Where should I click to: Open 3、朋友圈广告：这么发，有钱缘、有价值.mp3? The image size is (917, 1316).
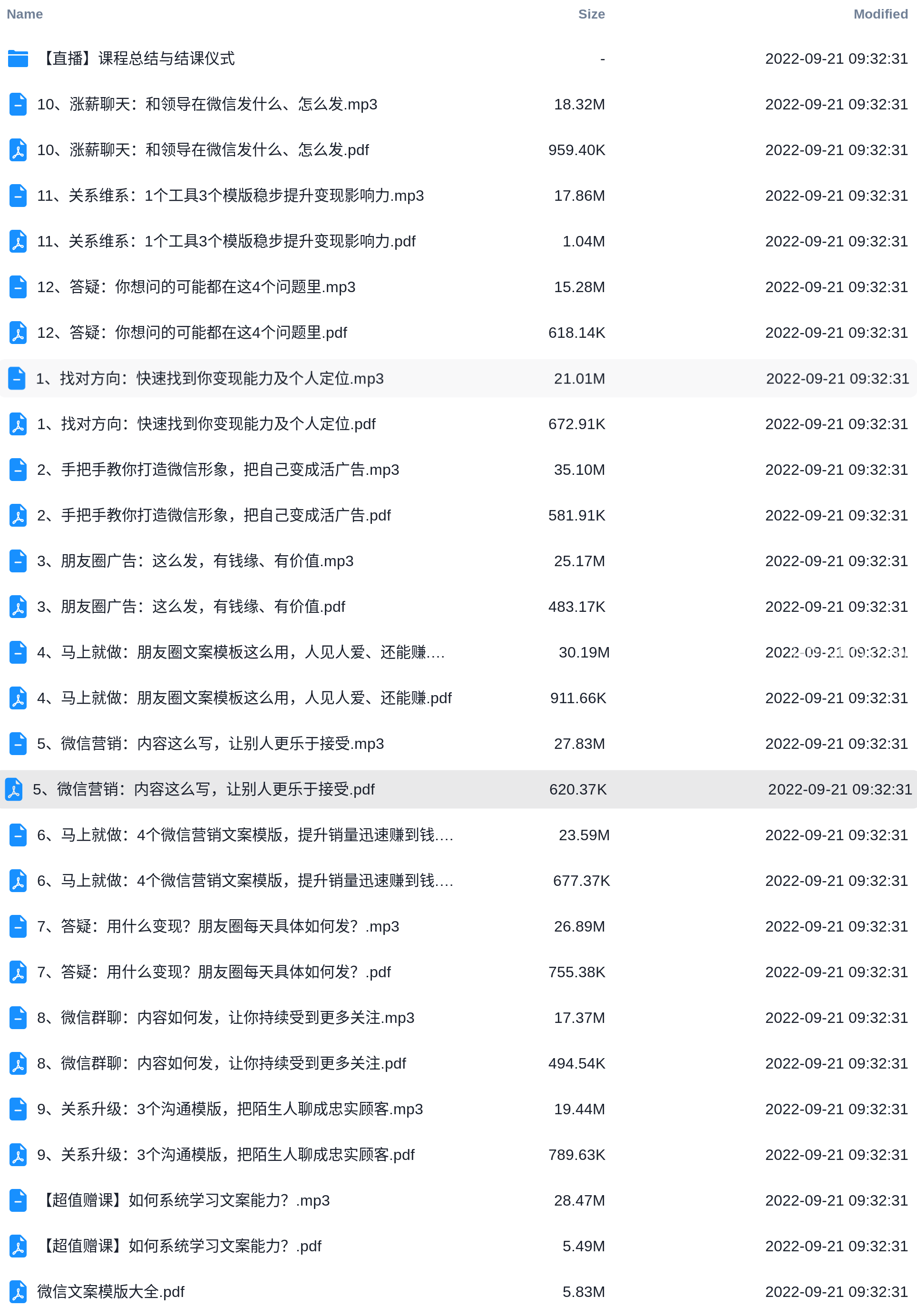point(195,561)
